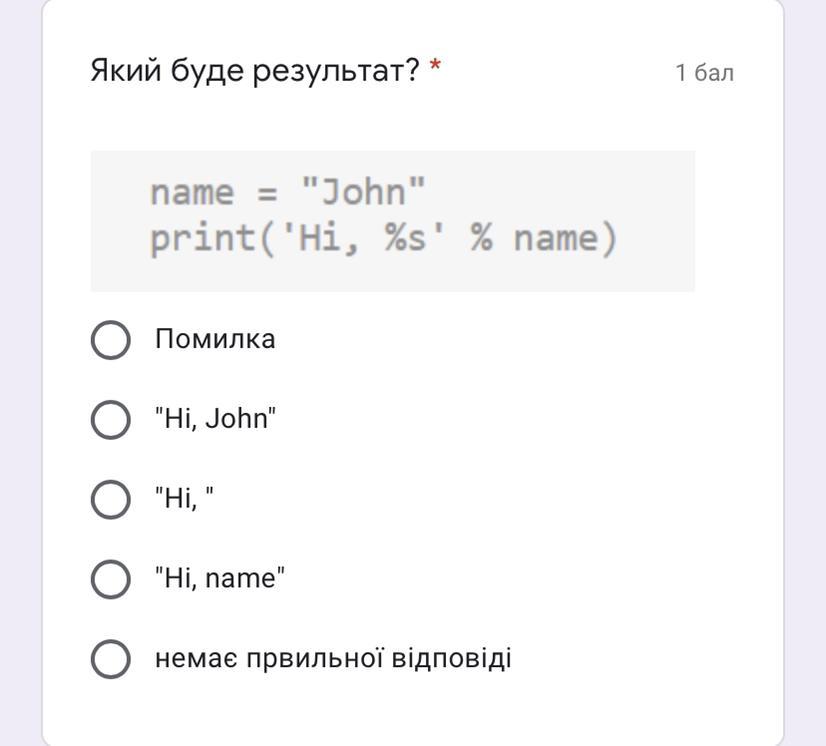The image size is (826, 746).
Task: Choose the "Hi, John" radio button
Action: pos(110,420)
